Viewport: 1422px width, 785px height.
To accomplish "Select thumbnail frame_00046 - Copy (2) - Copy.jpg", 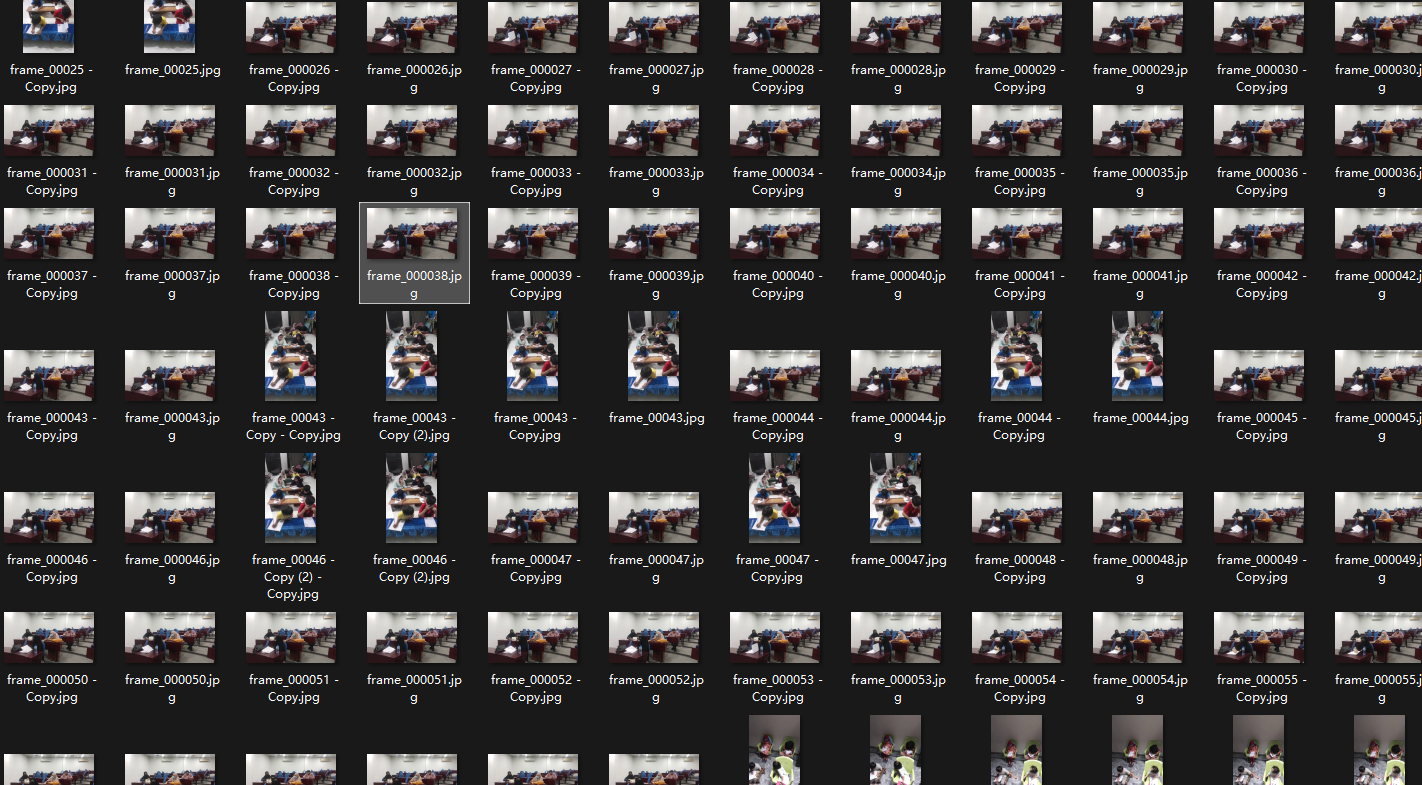I will pos(291,498).
